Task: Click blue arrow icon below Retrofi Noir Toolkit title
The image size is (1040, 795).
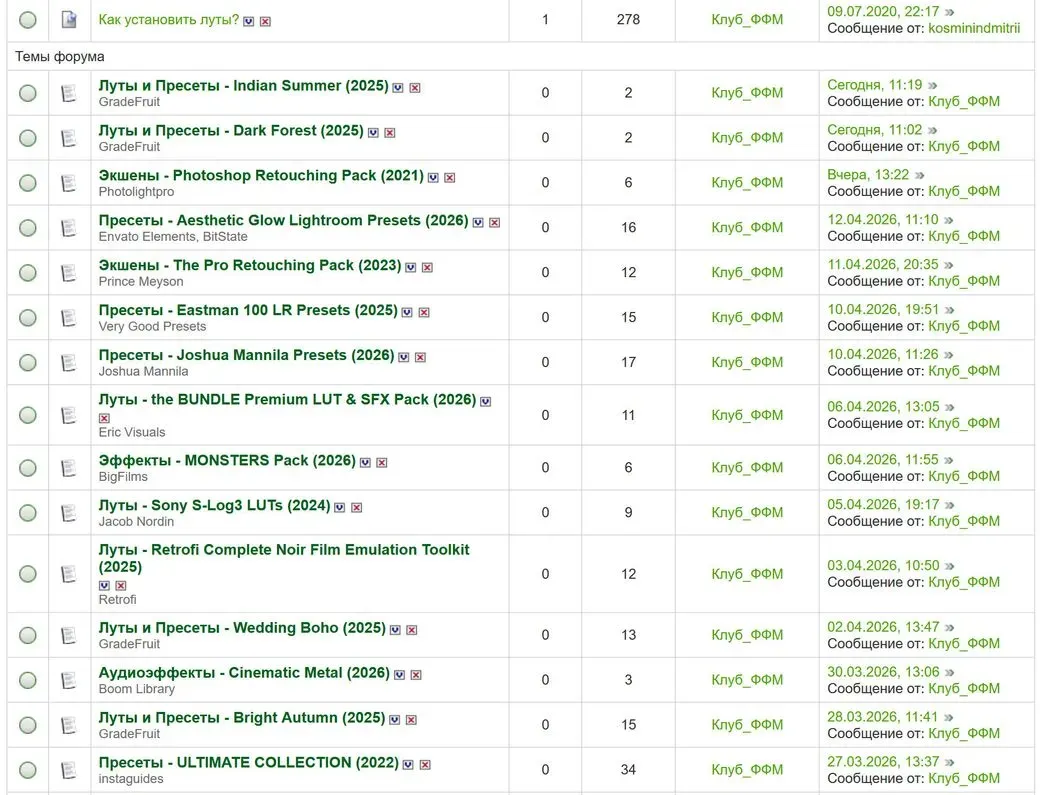Action: click(104, 585)
